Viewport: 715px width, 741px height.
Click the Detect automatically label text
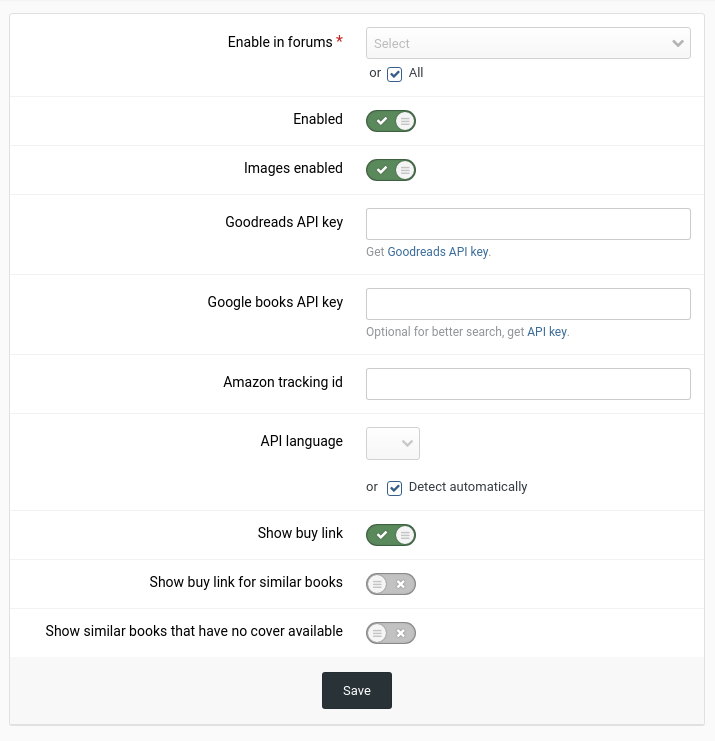pyautogui.click(x=467, y=487)
